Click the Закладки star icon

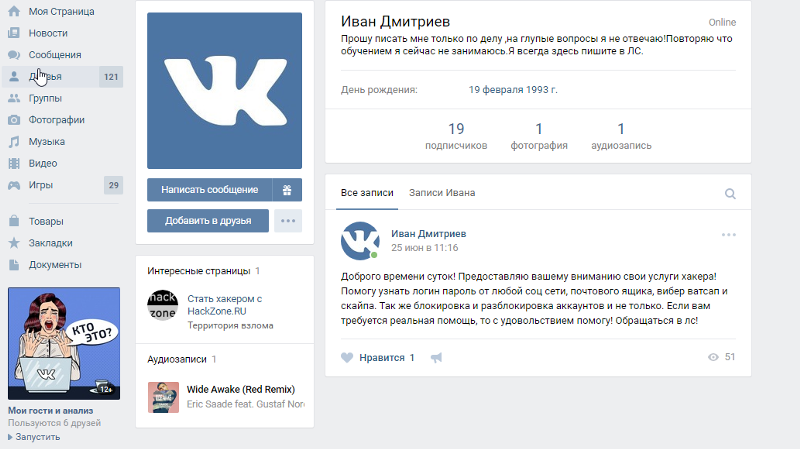(14, 243)
